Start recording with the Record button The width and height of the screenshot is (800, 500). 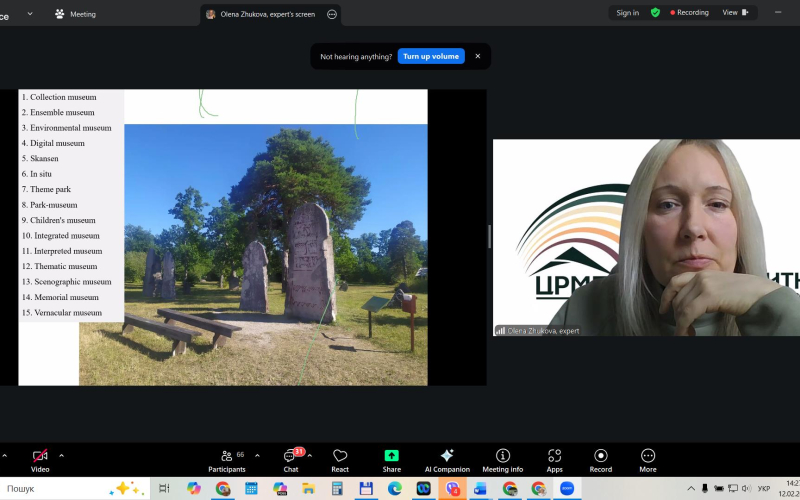[x=600, y=459]
